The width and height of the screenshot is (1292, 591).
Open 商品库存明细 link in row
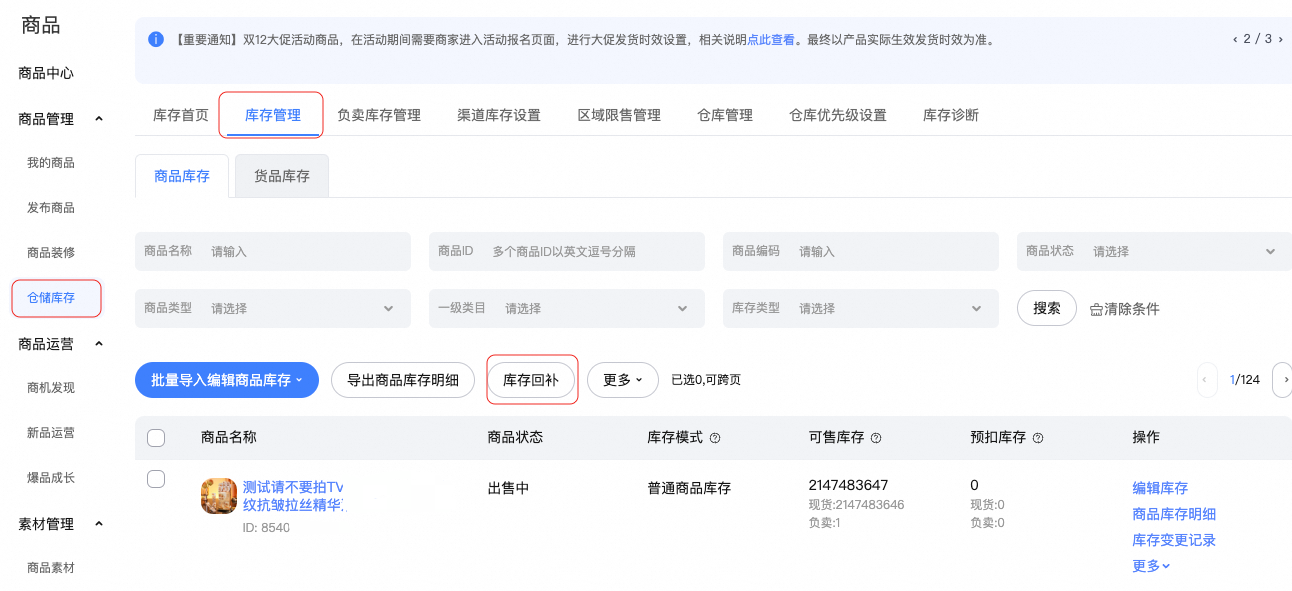point(1174,514)
